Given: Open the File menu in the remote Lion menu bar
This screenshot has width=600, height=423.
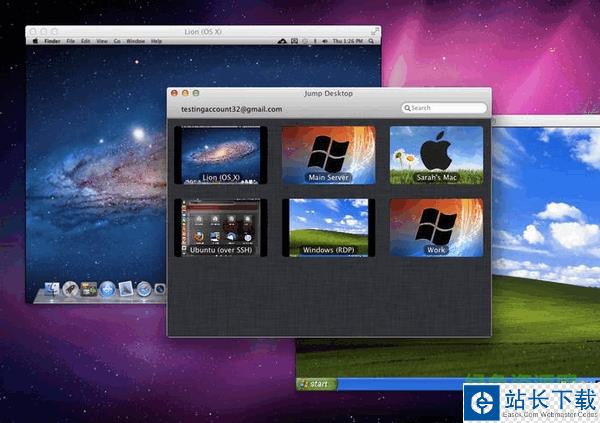Looking at the screenshot, I should [71, 41].
